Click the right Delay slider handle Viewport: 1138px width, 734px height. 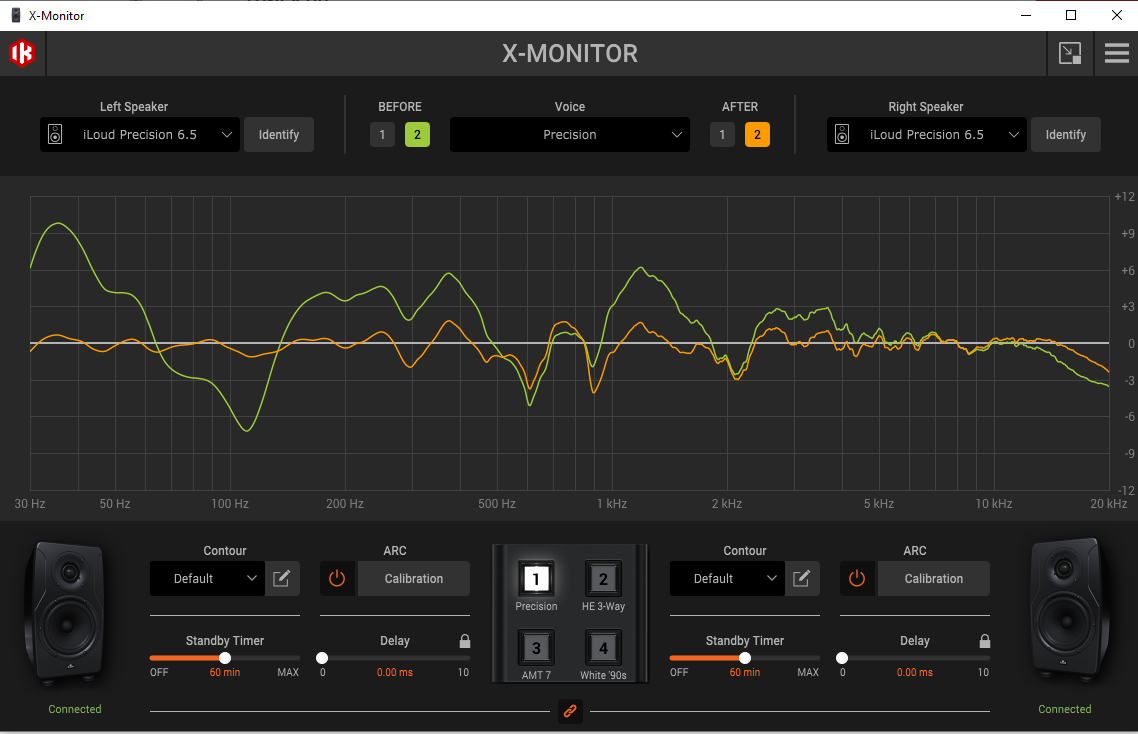(842, 658)
